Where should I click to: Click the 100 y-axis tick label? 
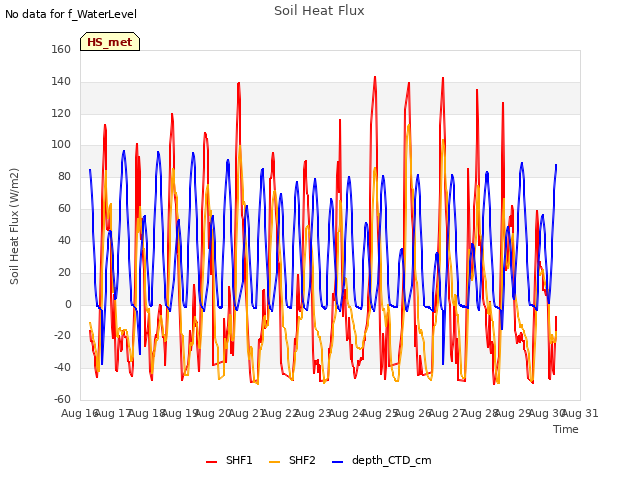point(61,144)
